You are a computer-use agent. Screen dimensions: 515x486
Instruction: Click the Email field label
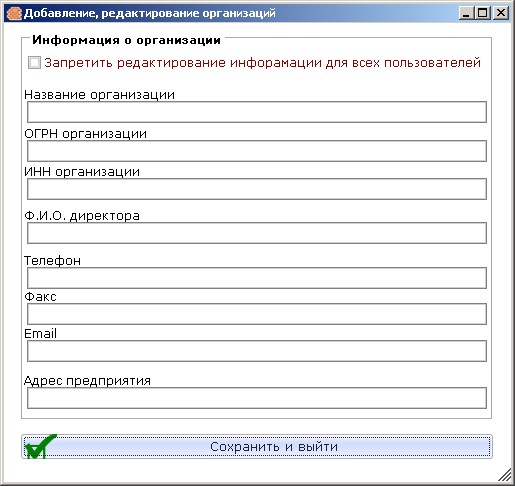[x=40, y=334]
